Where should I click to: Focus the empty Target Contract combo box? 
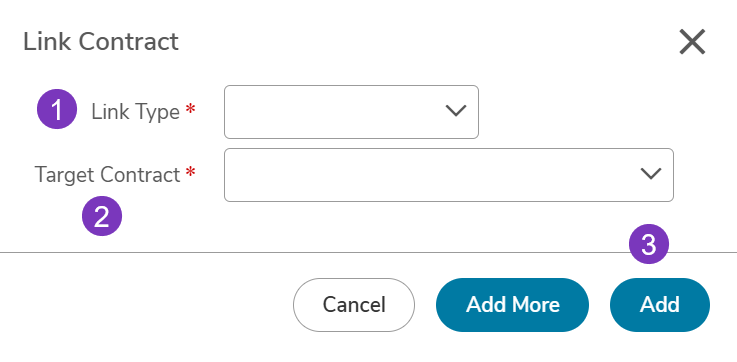pyautogui.click(x=449, y=175)
